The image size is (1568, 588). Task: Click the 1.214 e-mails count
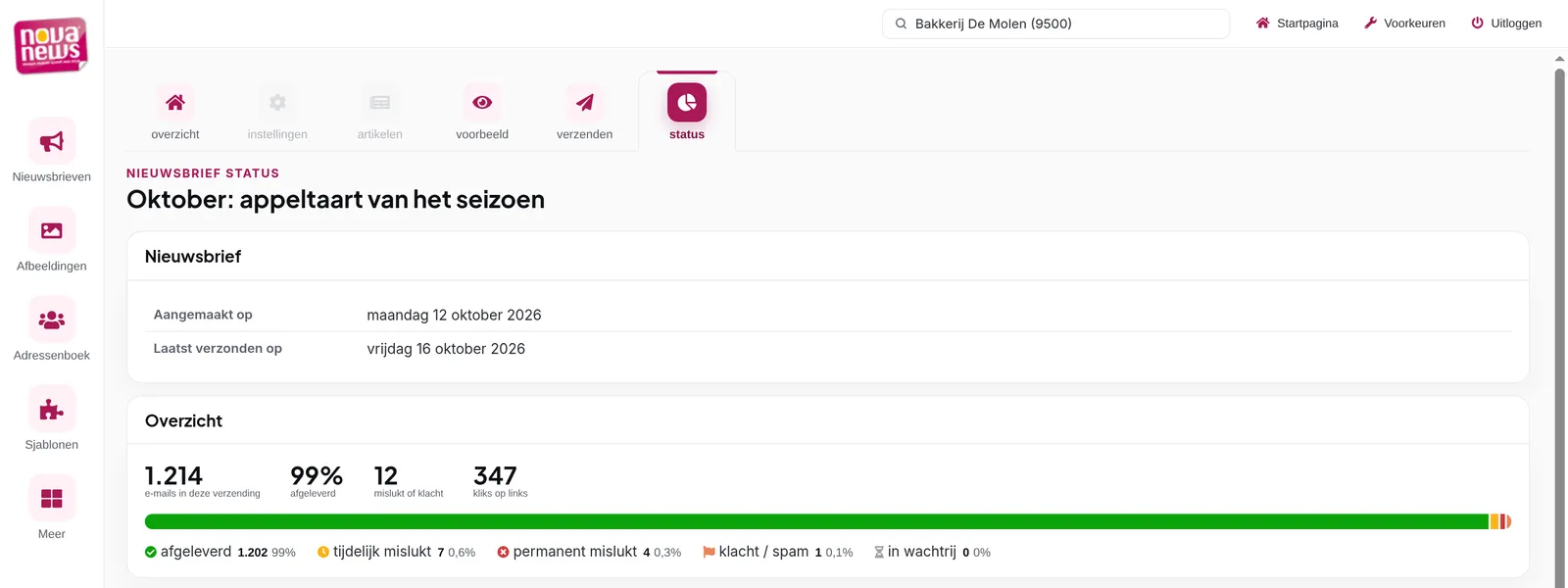click(173, 476)
